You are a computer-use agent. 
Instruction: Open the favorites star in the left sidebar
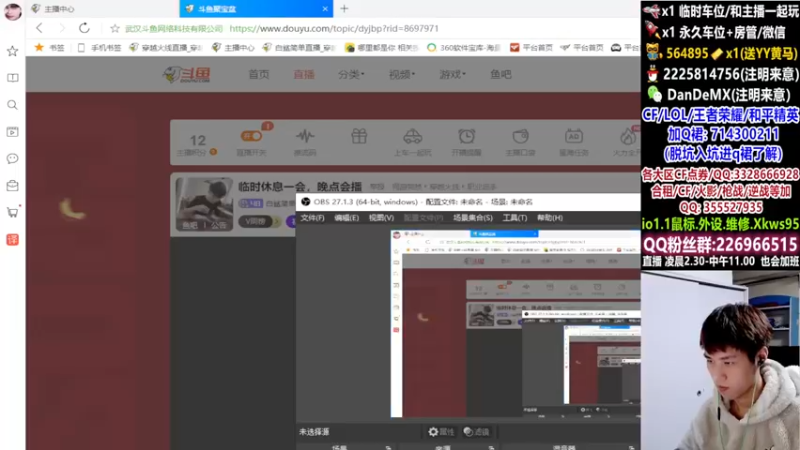coord(12,51)
